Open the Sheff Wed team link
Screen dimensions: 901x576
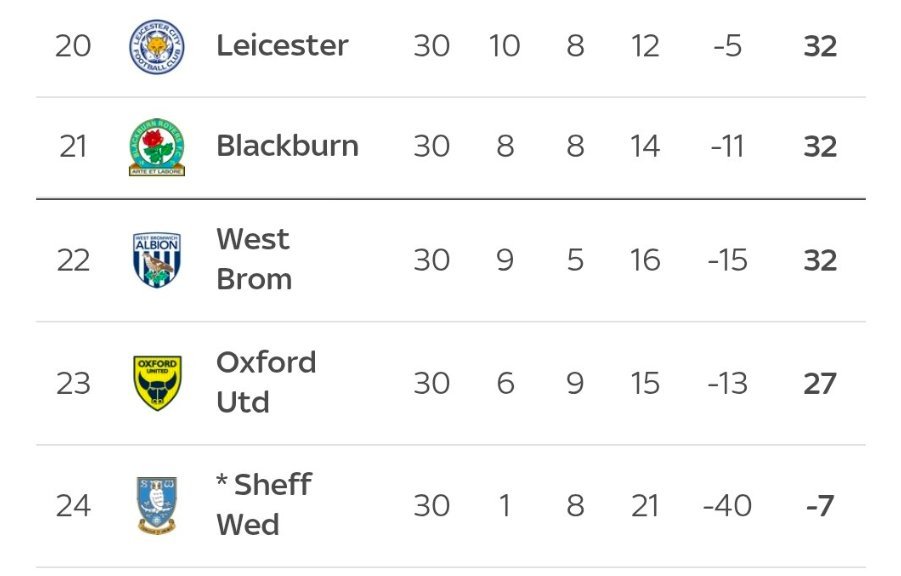point(263,505)
